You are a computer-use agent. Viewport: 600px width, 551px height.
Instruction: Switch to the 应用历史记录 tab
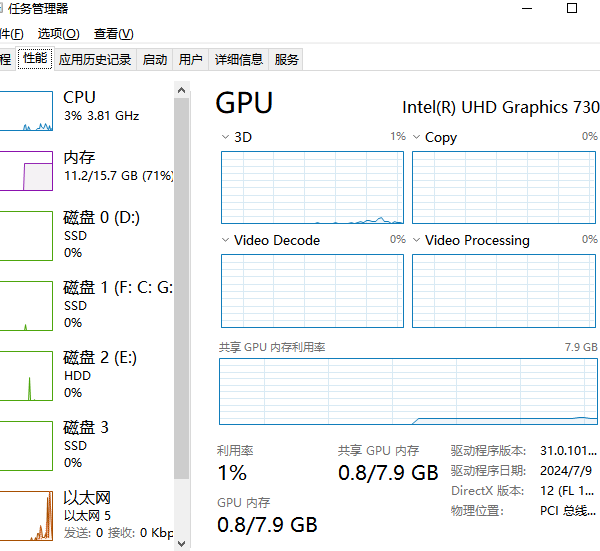click(95, 59)
